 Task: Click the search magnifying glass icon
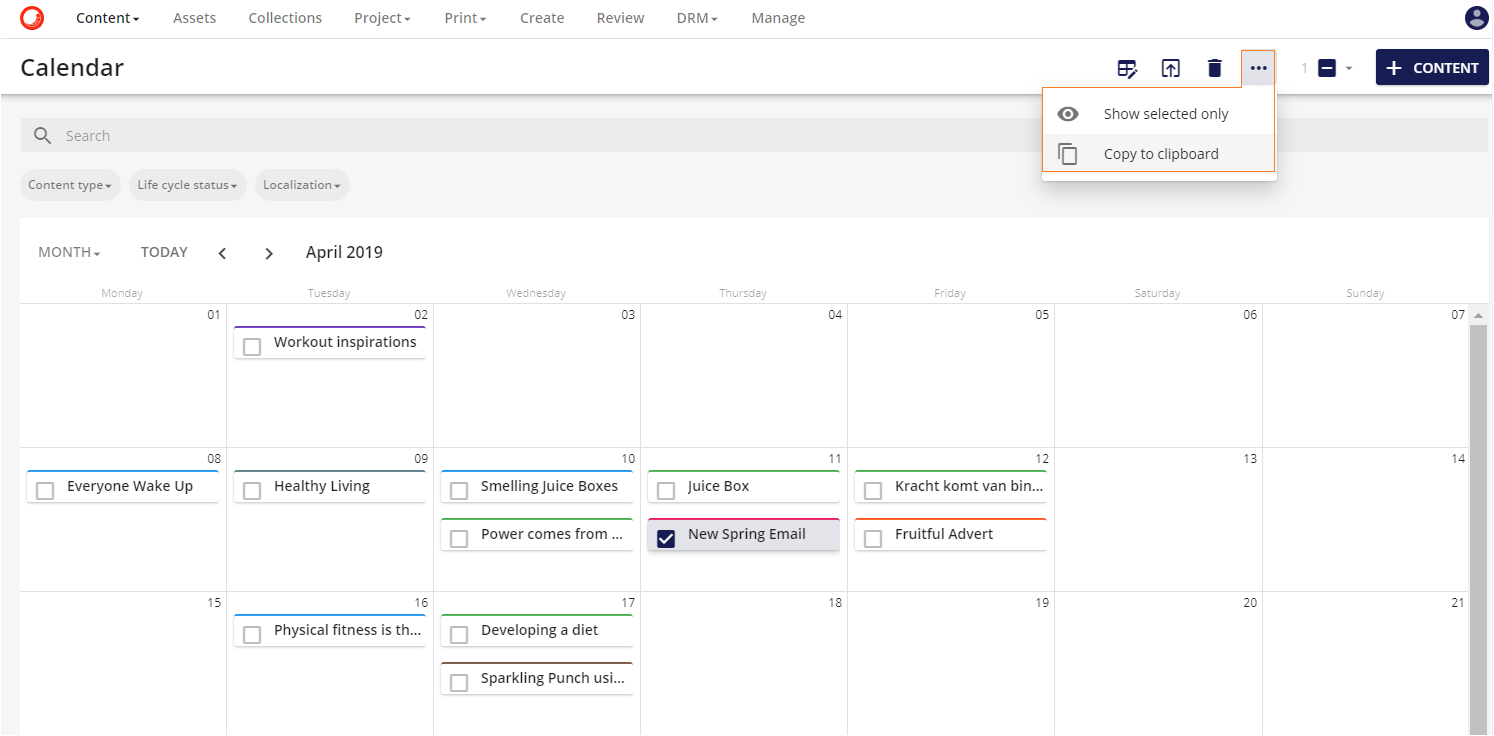(x=41, y=135)
